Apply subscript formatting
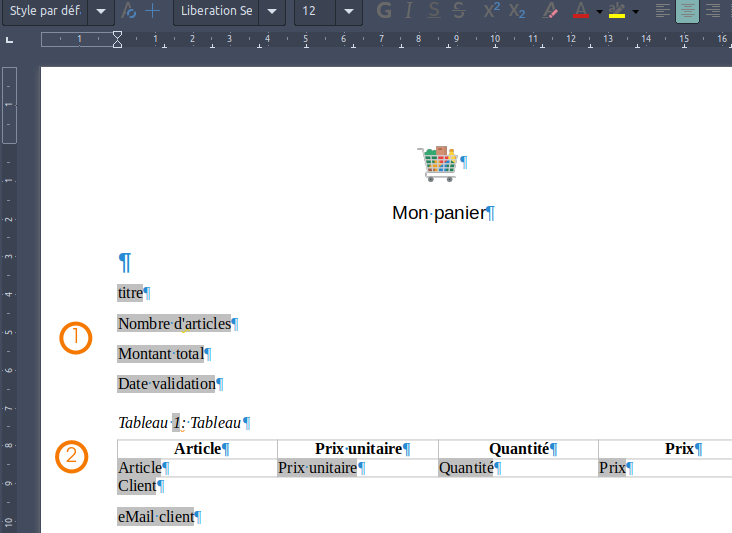The width and height of the screenshot is (732, 533). 517,10
